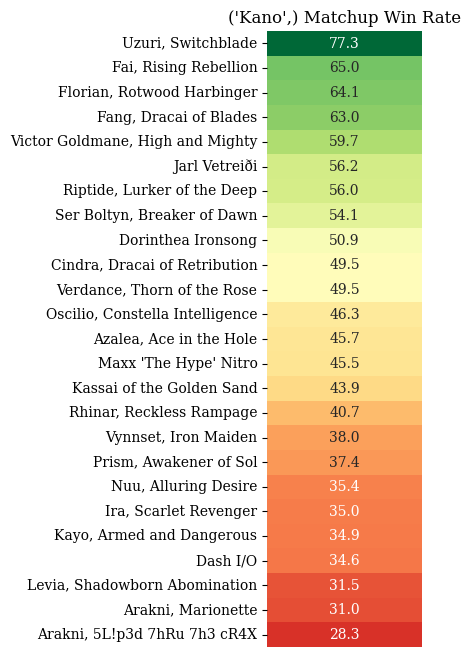Click the Maxx 'The Hype' Nitro label

178,363
